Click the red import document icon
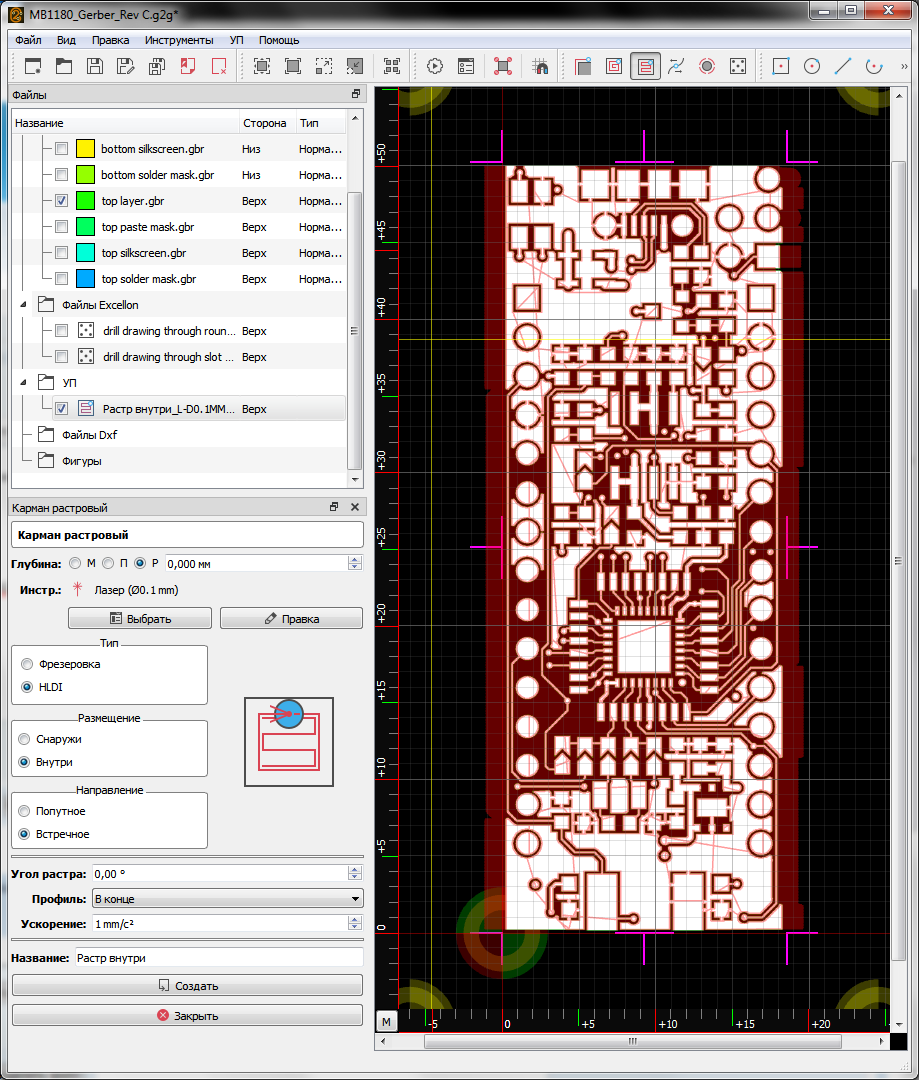Viewport: 919px width, 1080px height. point(188,66)
